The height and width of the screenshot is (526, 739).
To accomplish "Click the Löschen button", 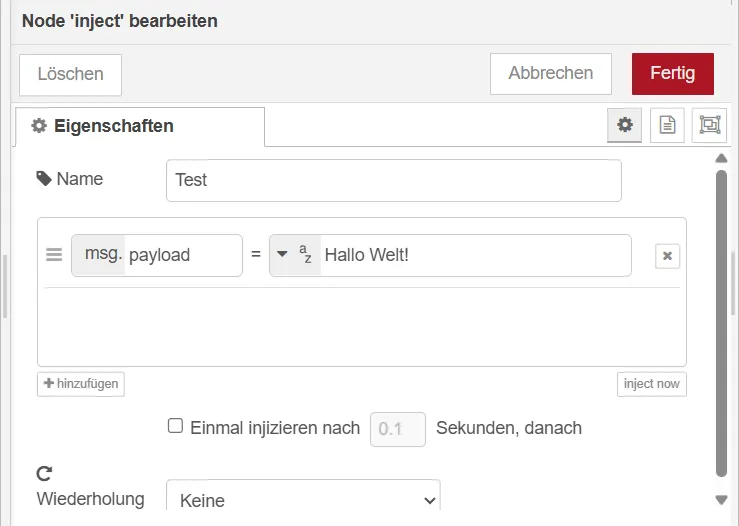I will 70,74.
